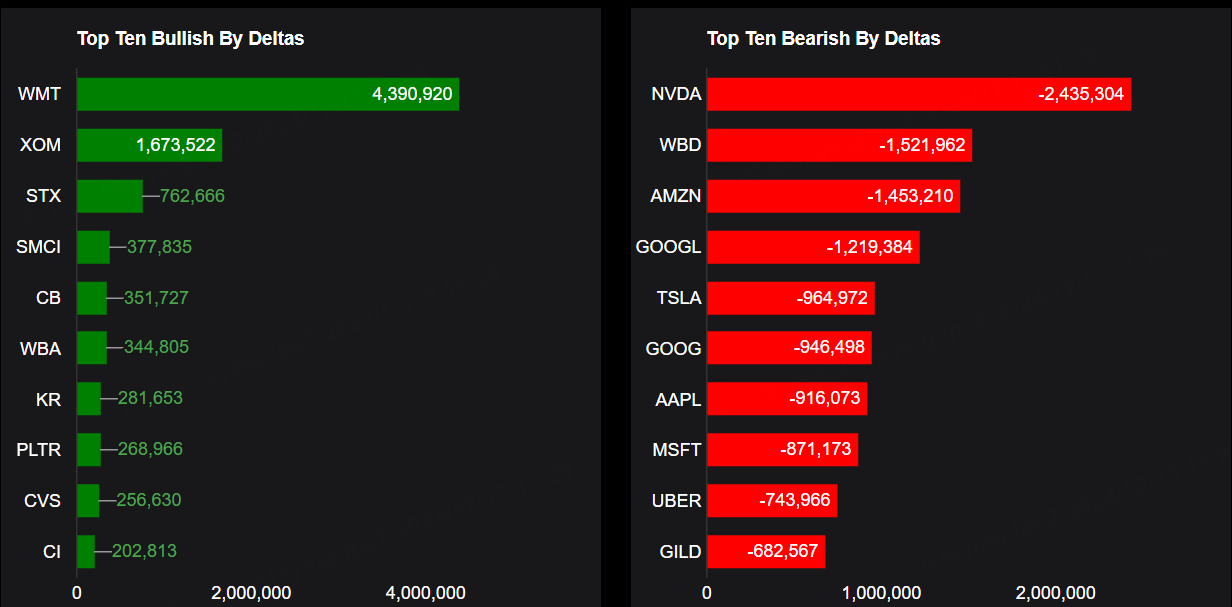Click the value 1,673,522
Image resolution: width=1232 pixels, height=607 pixels.
pos(176,145)
